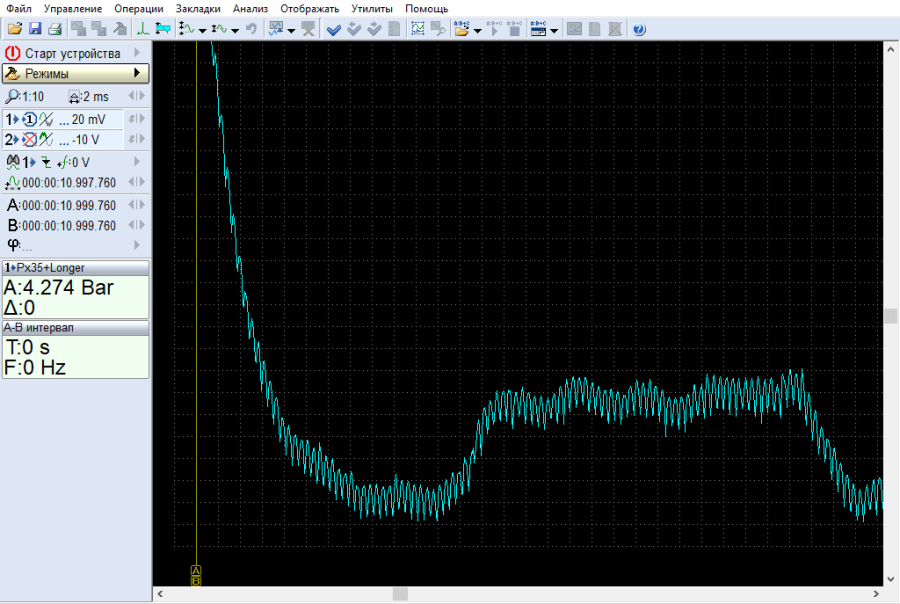
Task: Click the red power icon for Старт устройства
Action: coord(13,53)
